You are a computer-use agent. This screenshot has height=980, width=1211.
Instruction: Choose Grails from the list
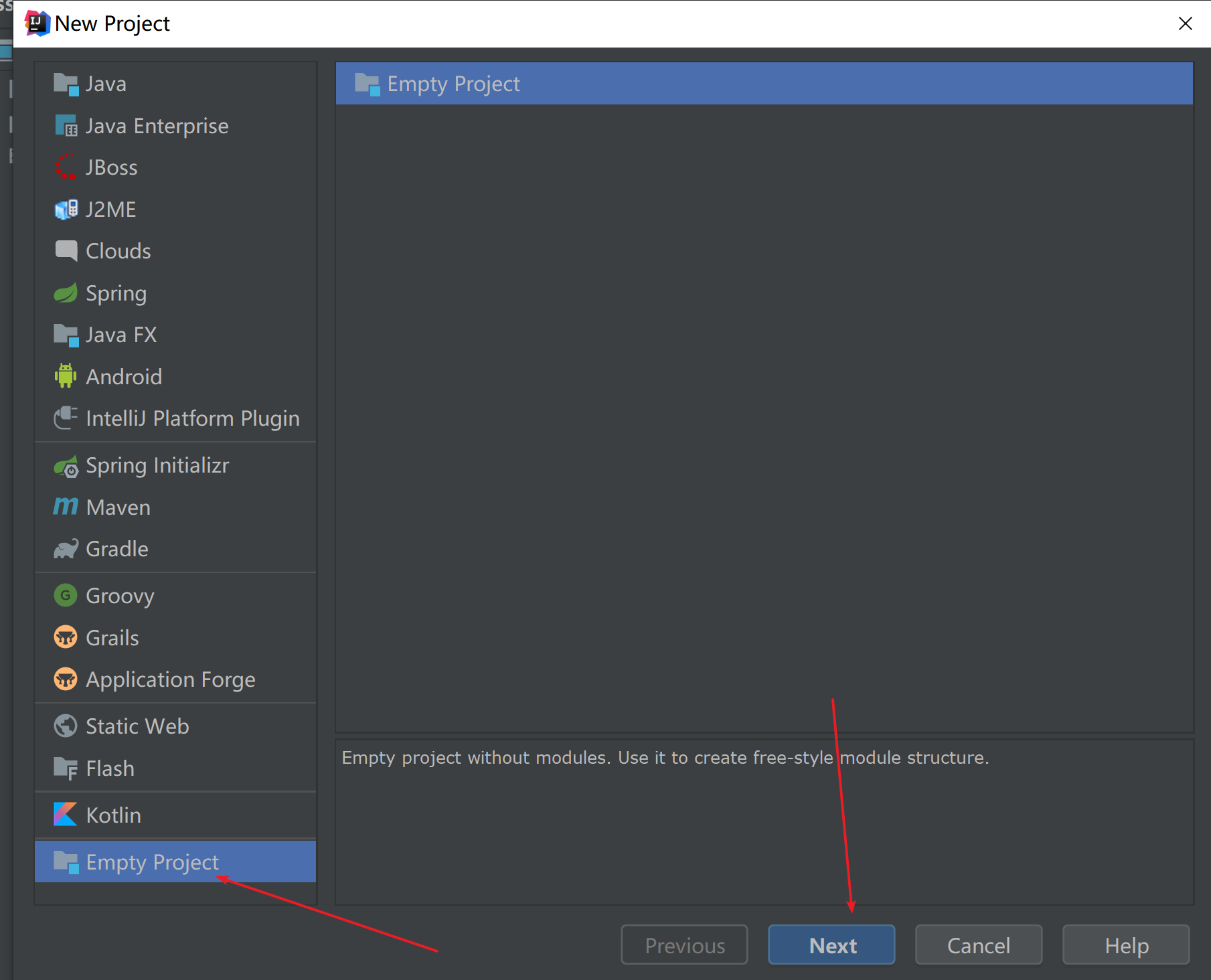[175, 638]
